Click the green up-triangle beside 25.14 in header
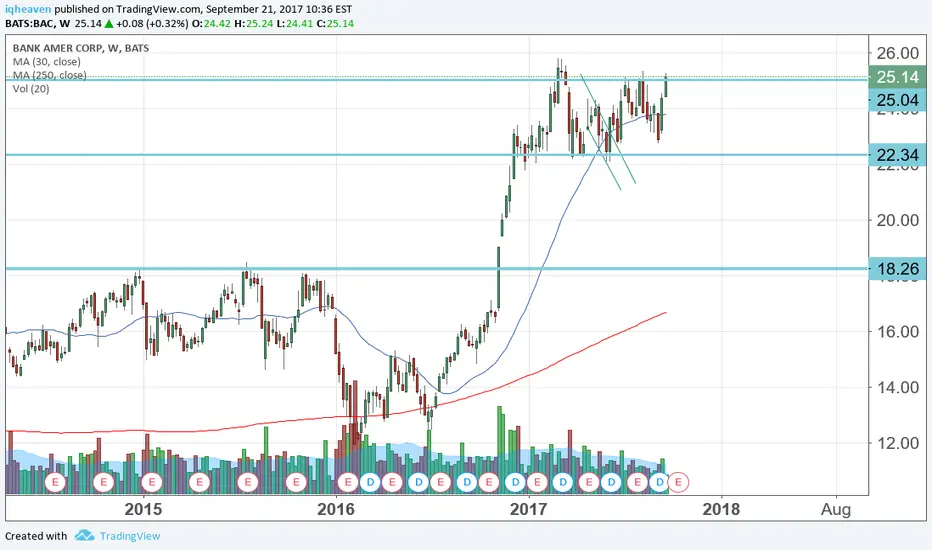 [109, 24]
